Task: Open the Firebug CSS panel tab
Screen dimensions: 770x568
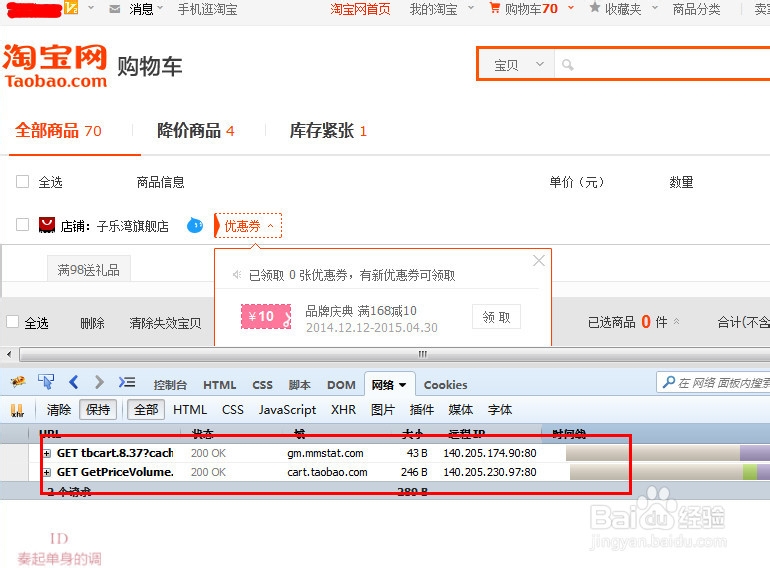Action: [x=262, y=385]
